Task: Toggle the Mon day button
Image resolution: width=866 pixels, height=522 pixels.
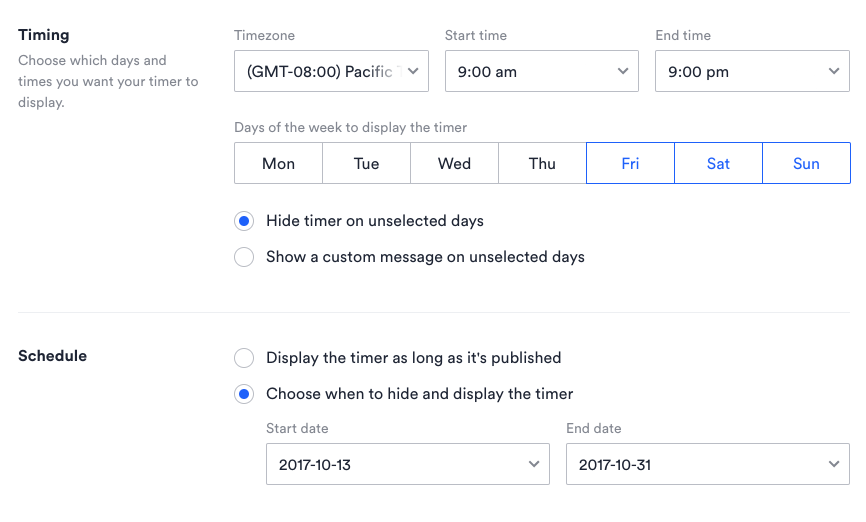Action: click(x=278, y=163)
